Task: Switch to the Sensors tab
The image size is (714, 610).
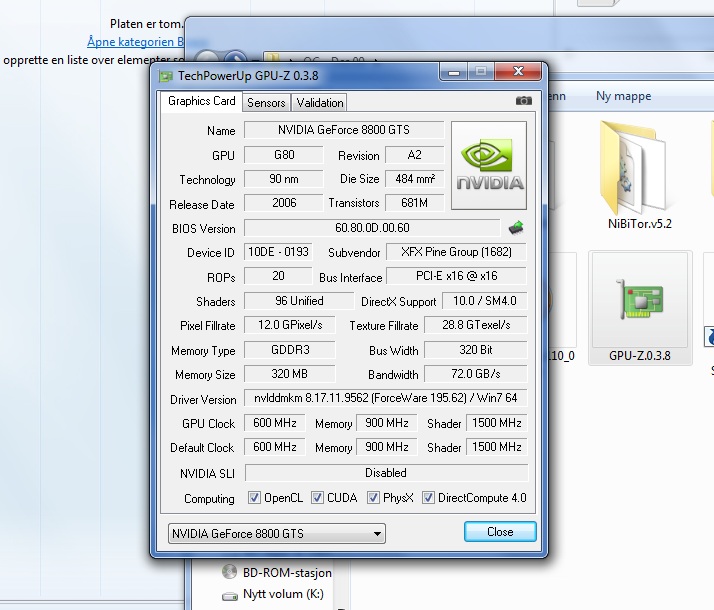Action: point(266,102)
